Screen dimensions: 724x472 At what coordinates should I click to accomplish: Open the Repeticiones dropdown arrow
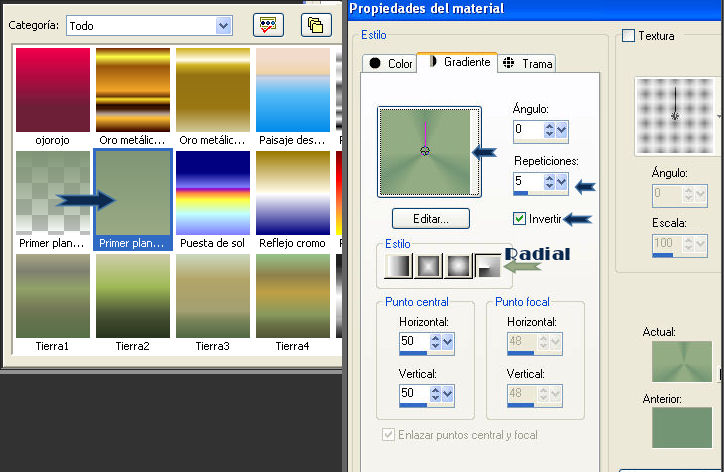coord(561,182)
